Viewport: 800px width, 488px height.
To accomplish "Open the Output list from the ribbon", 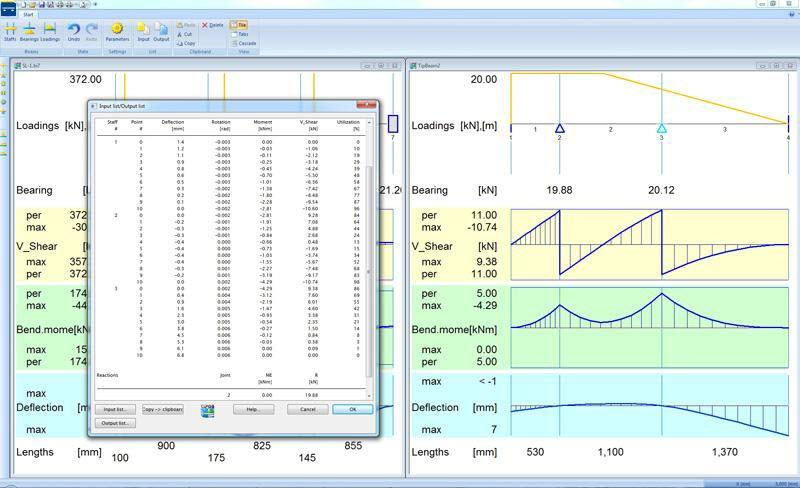I will [161, 32].
